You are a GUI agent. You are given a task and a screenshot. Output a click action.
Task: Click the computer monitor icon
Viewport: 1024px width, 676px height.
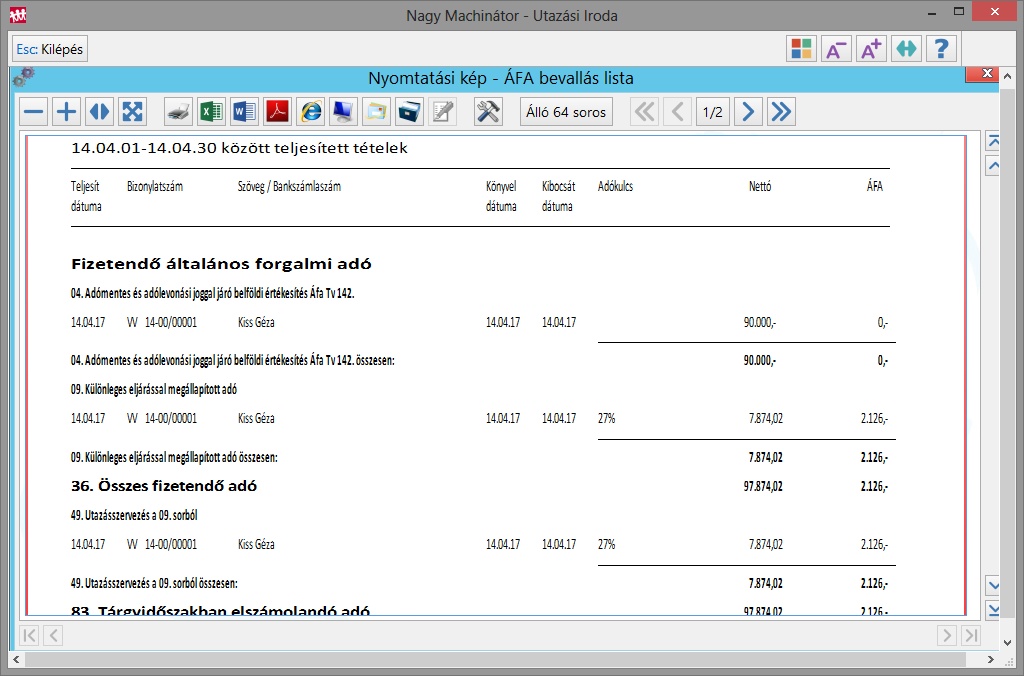tap(344, 112)
